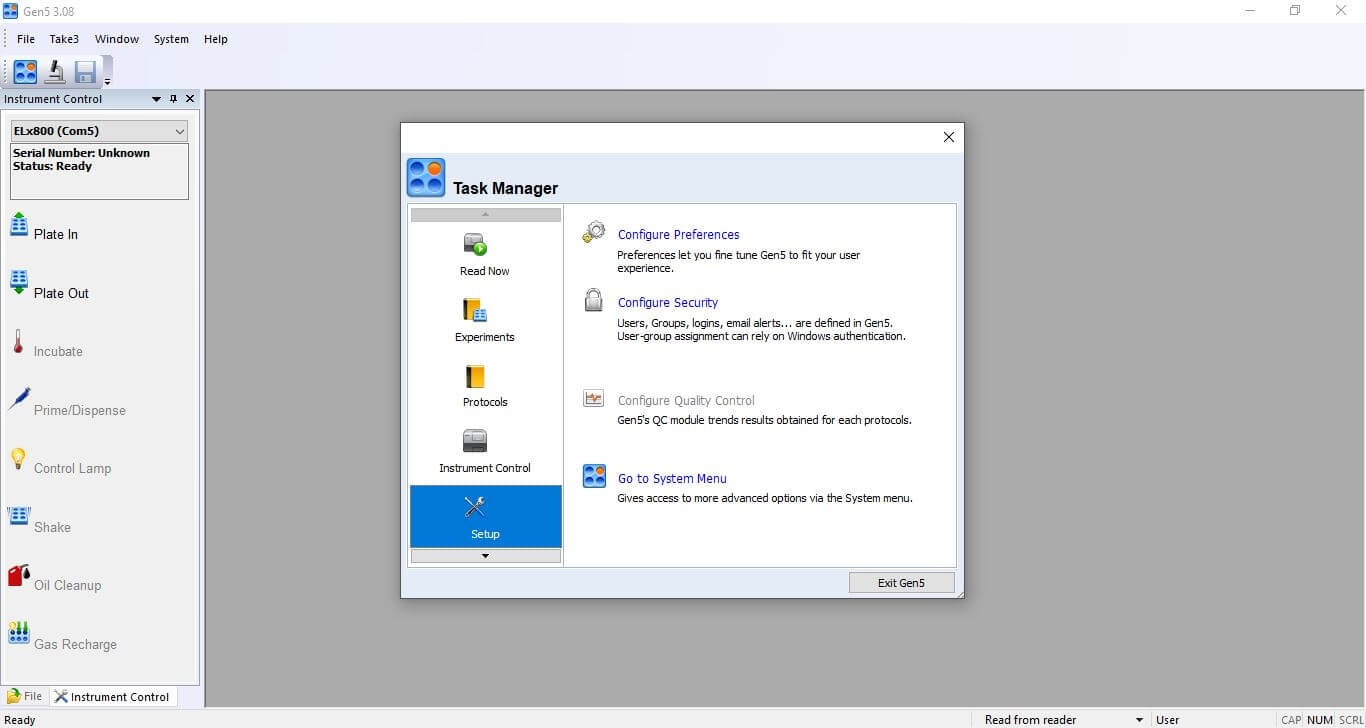Open the Help menu
This screenshot has width=1366, height=728.
216,39
